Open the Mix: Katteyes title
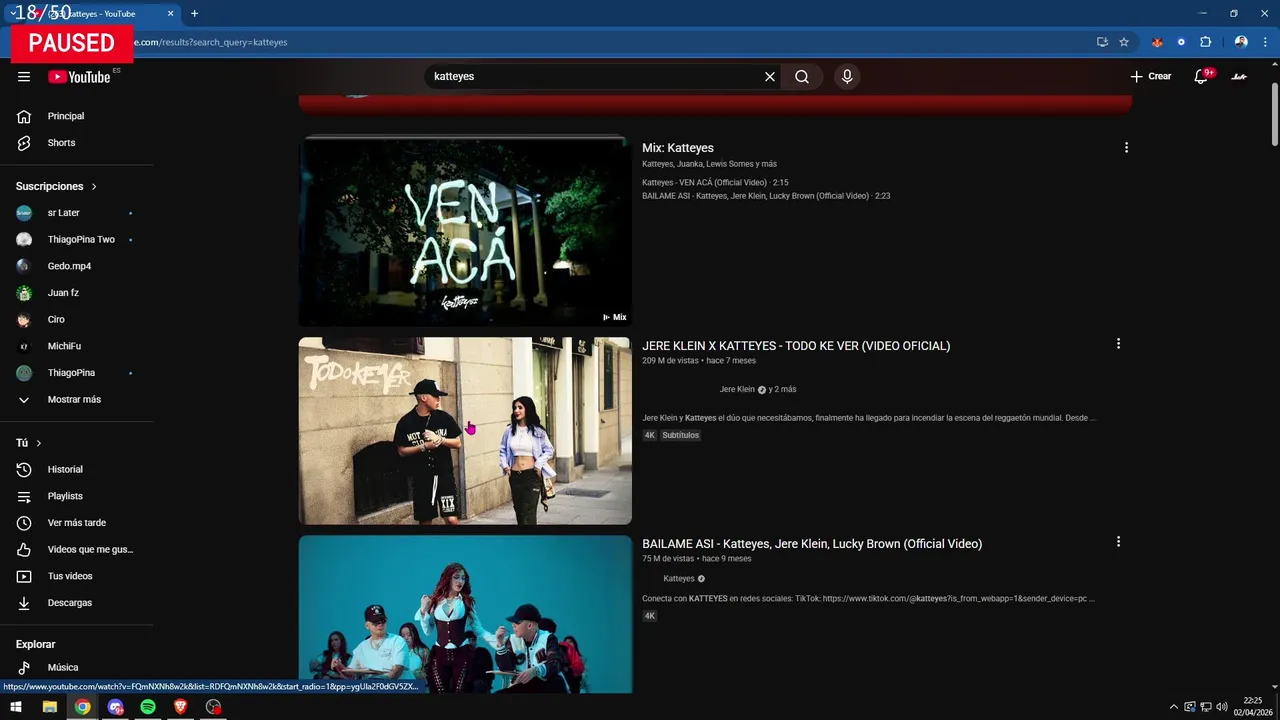Screen dimensions: 1280x720 [678, 148]
